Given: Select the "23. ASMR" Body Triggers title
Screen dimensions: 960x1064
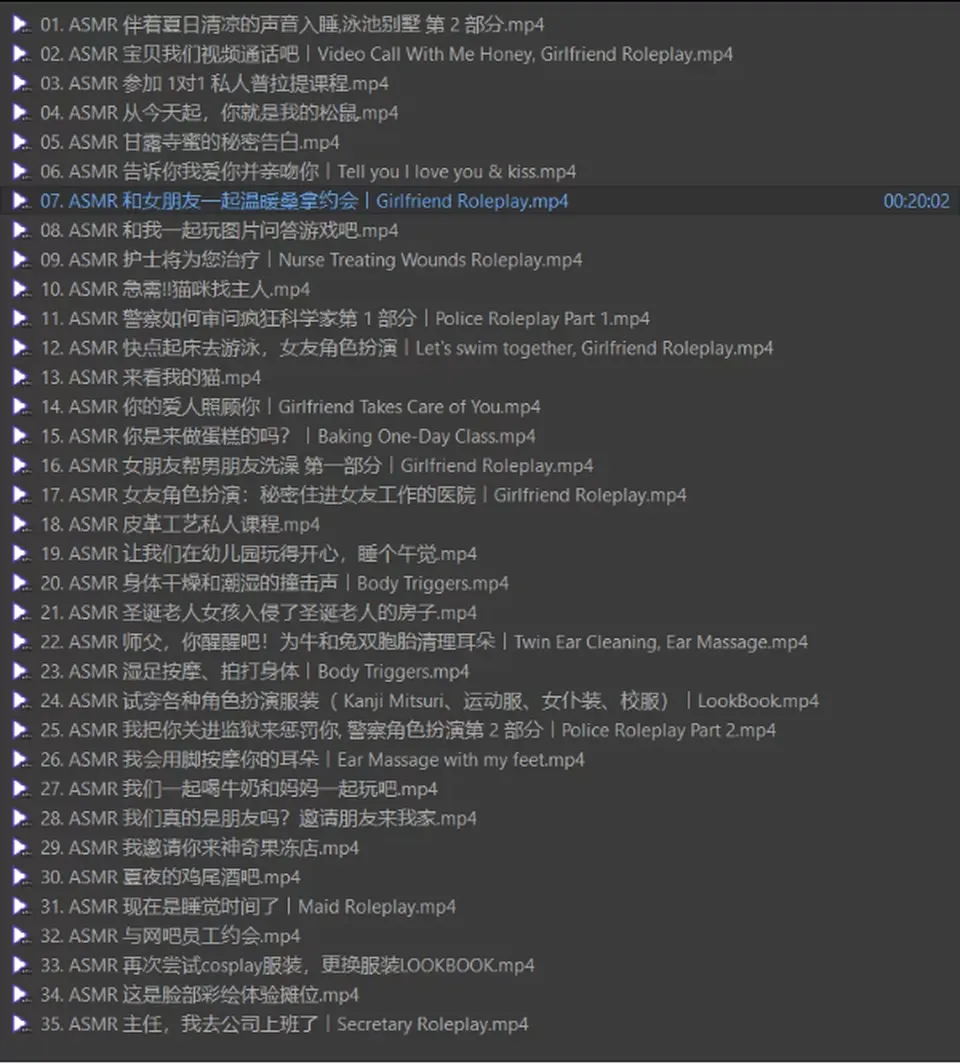Looking at the screenshot, I should click(254, 672).
